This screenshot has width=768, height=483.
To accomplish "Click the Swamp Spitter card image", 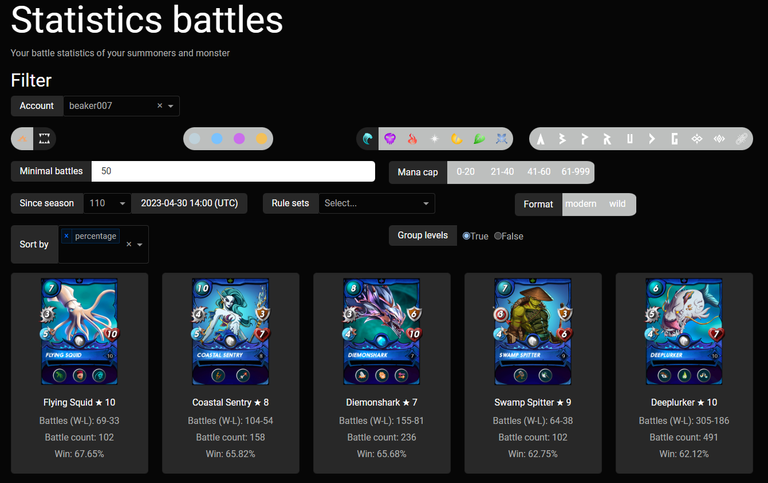I will 533,332.
